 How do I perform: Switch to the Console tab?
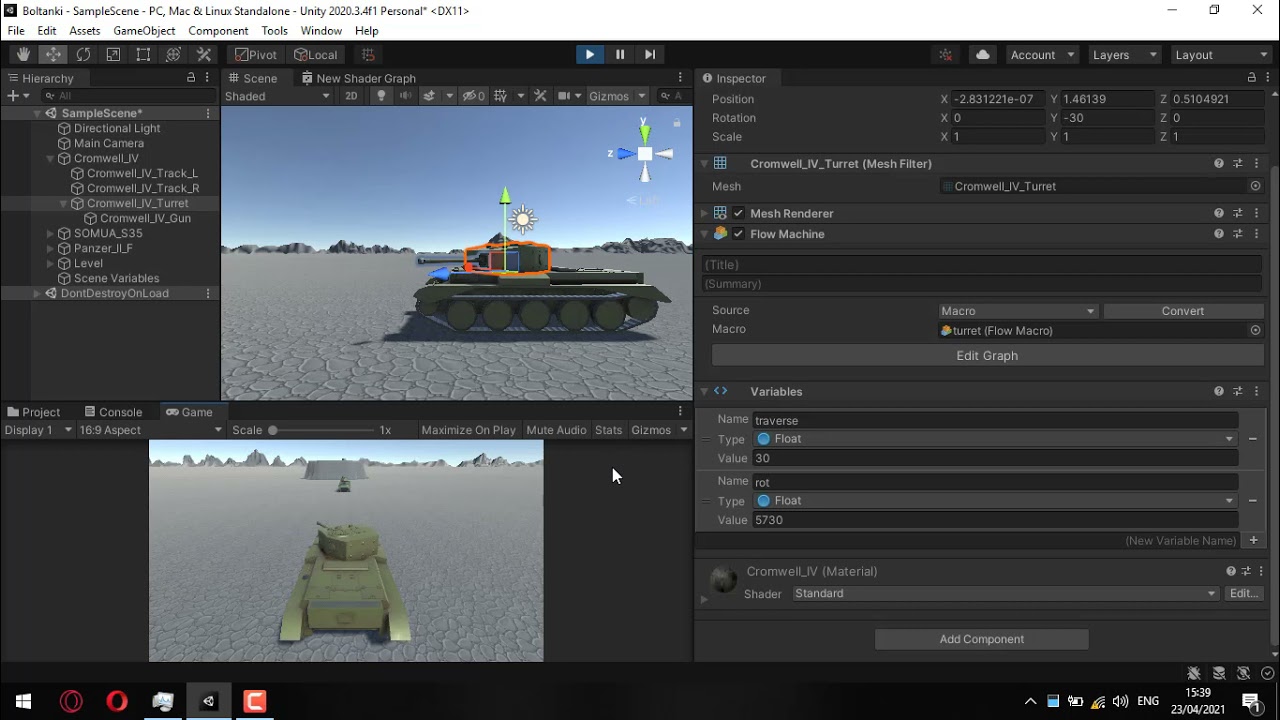tap(112, 412)
